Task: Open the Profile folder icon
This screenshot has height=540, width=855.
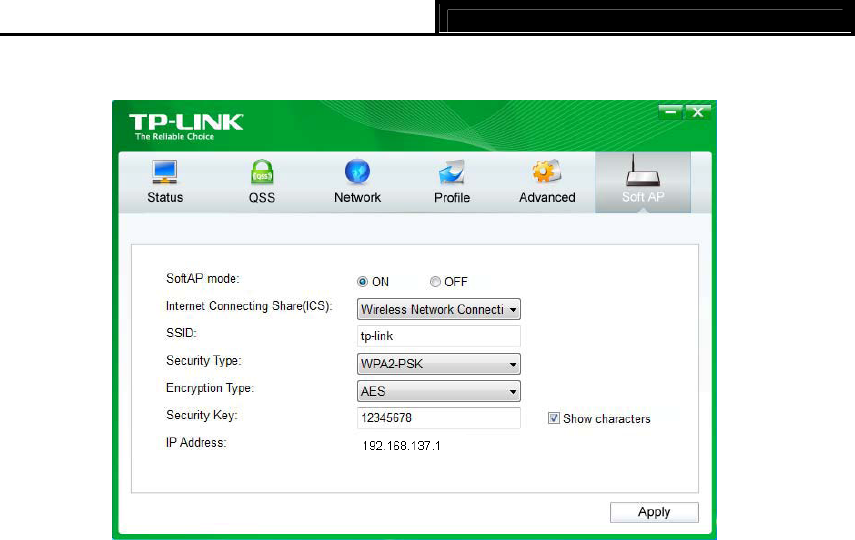Action: [x=451, y=172]
